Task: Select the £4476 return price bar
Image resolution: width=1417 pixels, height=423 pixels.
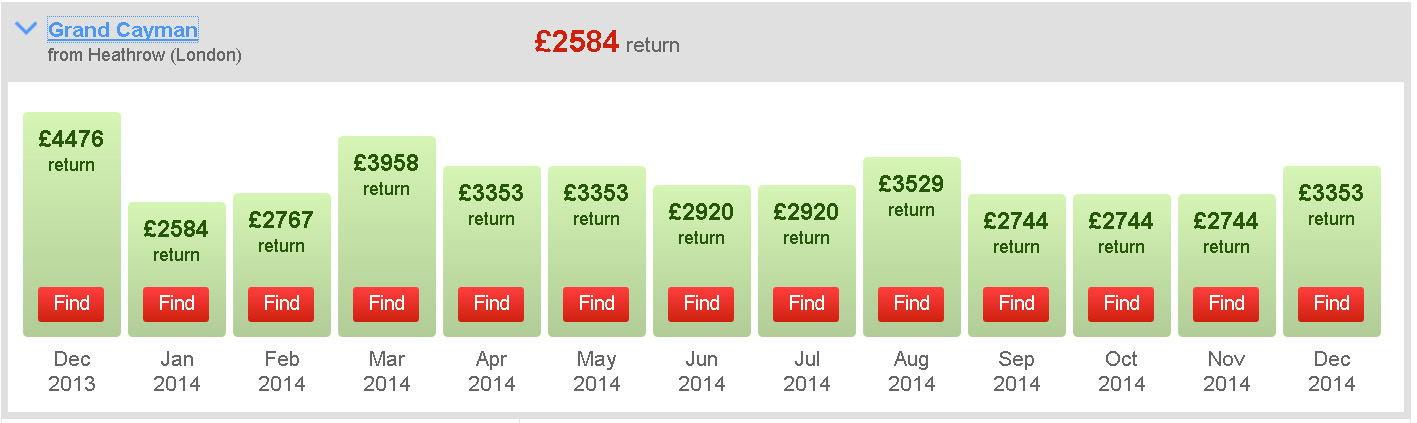Action: (x=72, y=224)
